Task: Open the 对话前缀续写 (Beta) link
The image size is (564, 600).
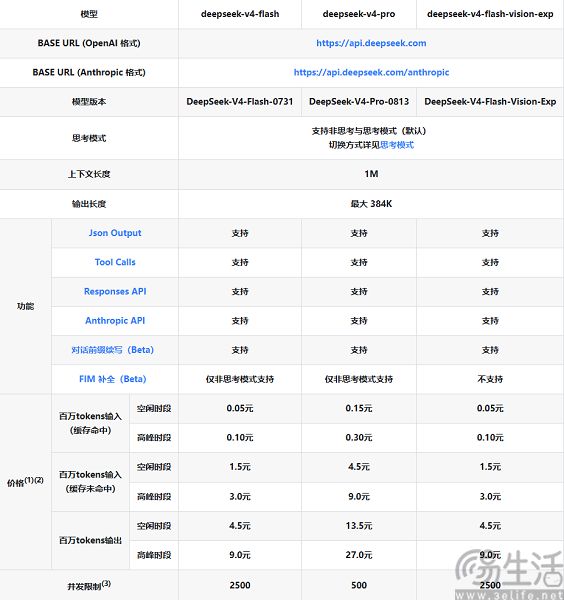Action: (x=112, y=350)
